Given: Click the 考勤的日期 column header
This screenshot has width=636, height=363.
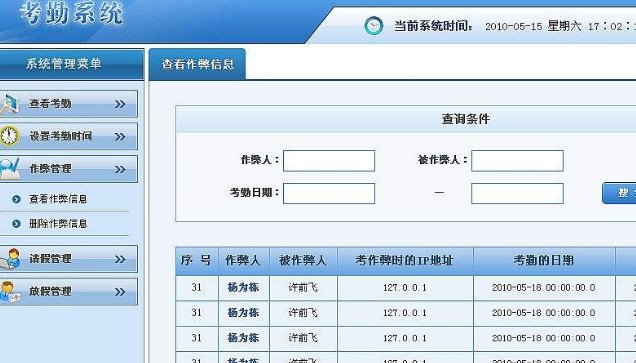Looking at the screenshot, I should point(544,261).
